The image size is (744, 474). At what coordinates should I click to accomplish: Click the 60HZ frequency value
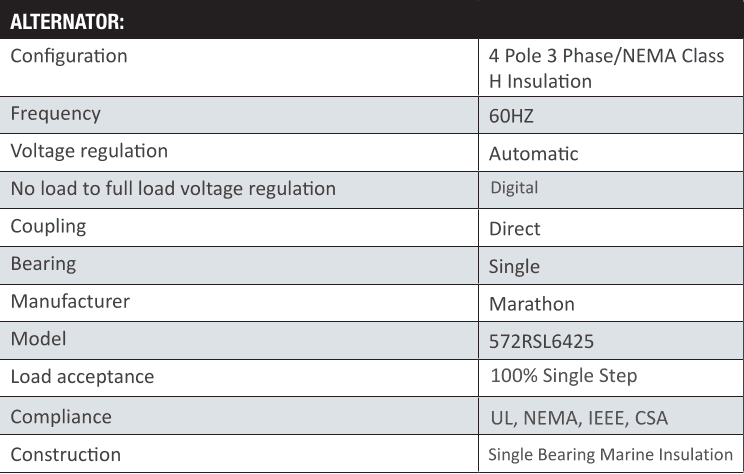[x=511, y=116]
